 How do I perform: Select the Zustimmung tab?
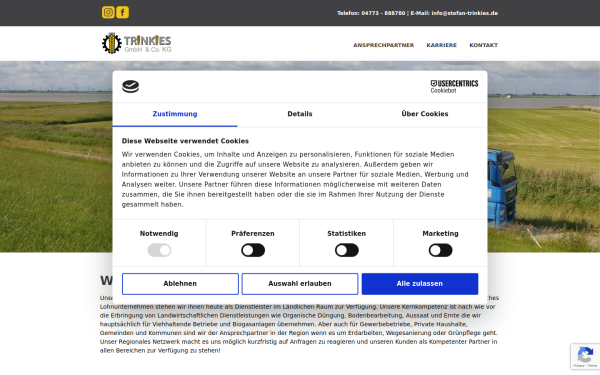tap(175, 114)
